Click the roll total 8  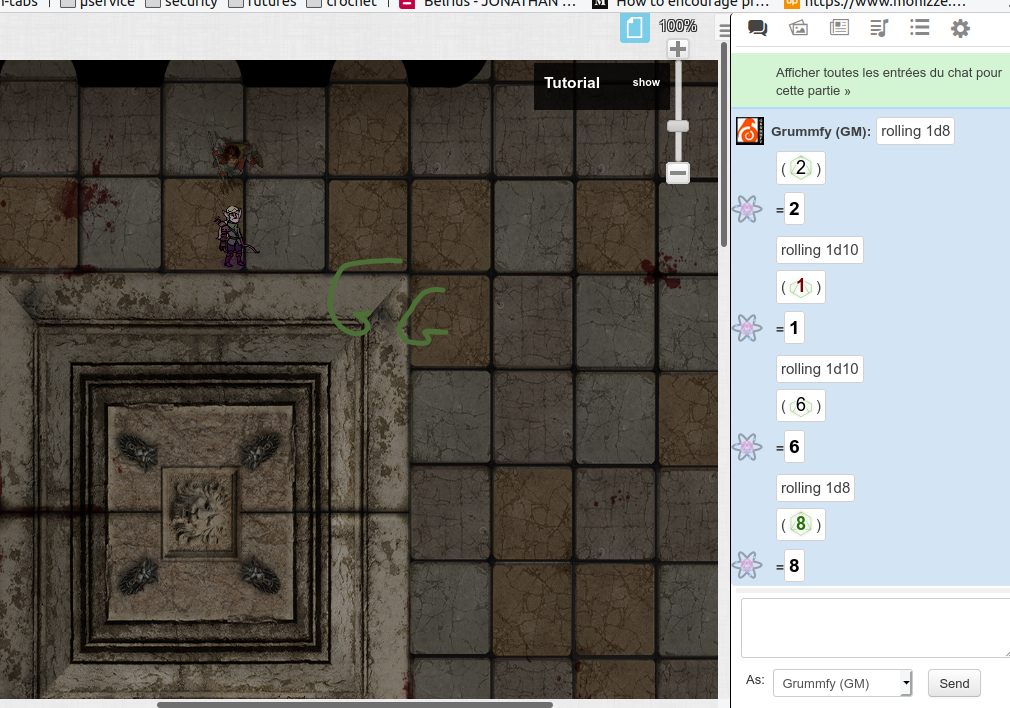pos(794,566)
